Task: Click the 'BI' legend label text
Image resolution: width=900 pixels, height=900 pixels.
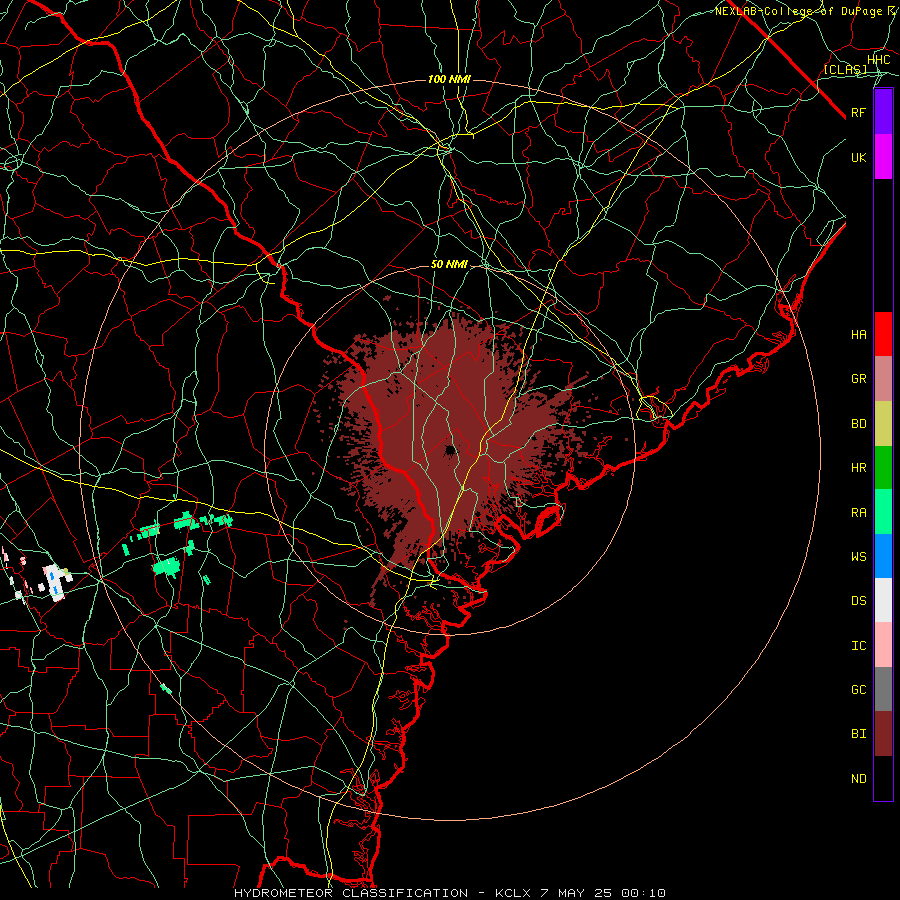Action: [x=859, y=734]
